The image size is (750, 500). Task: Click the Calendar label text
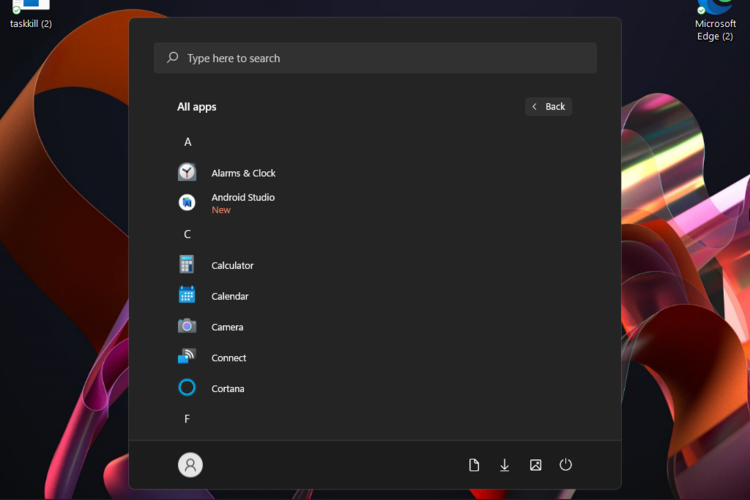pyautogui.click(x=230, y=296)
